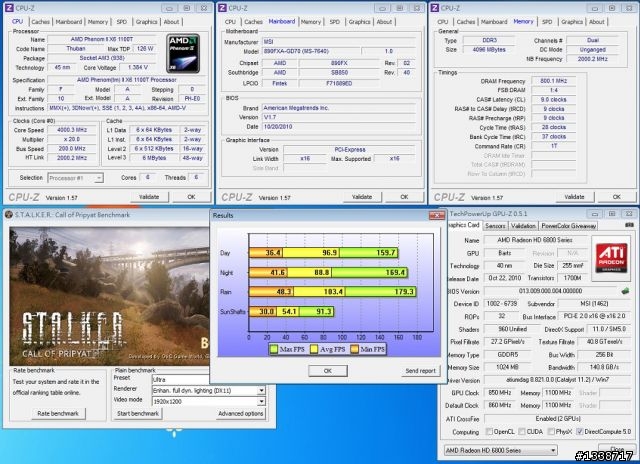The height and width of the screenshot is (464, 640).
Task: Click the Device ID 1002 - 6739 field
Action: pos(500,304)
